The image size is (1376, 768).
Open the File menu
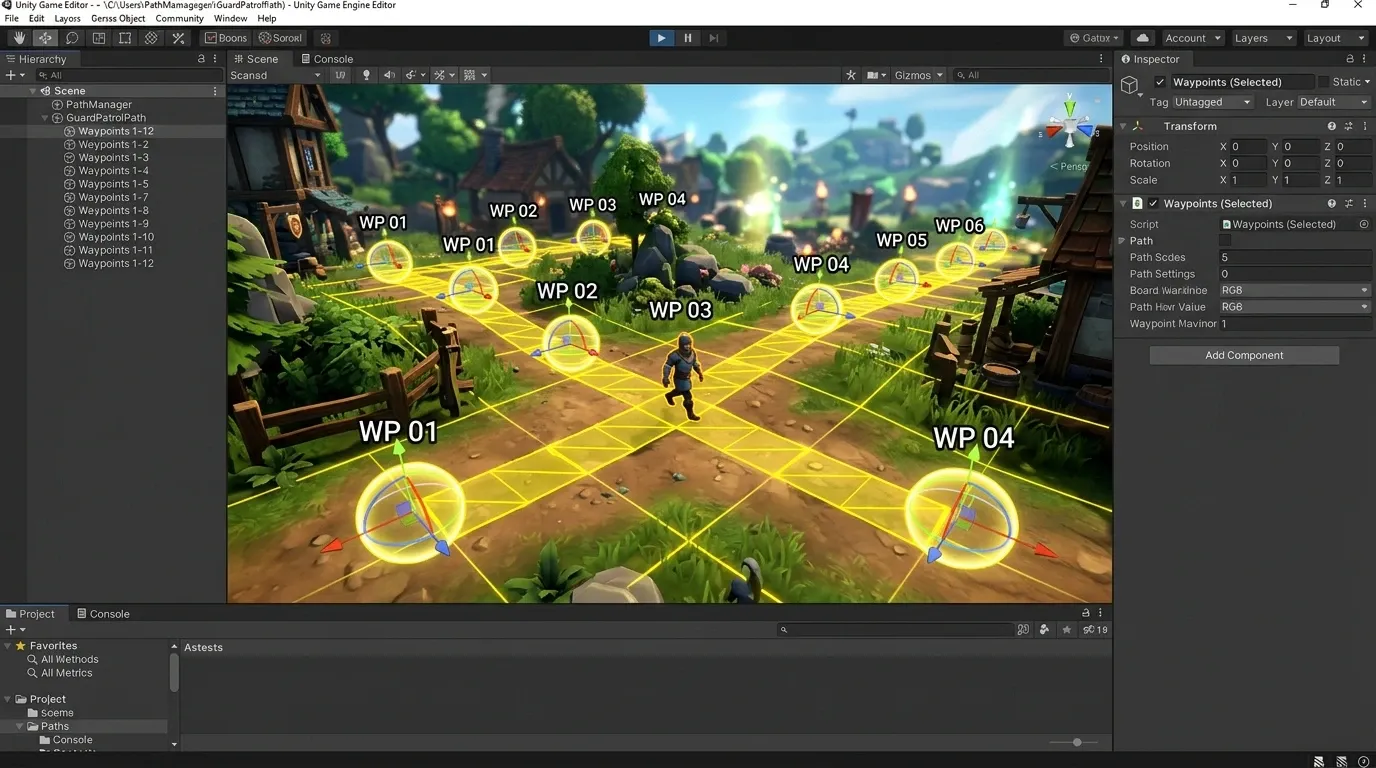[x=12, y=18]
